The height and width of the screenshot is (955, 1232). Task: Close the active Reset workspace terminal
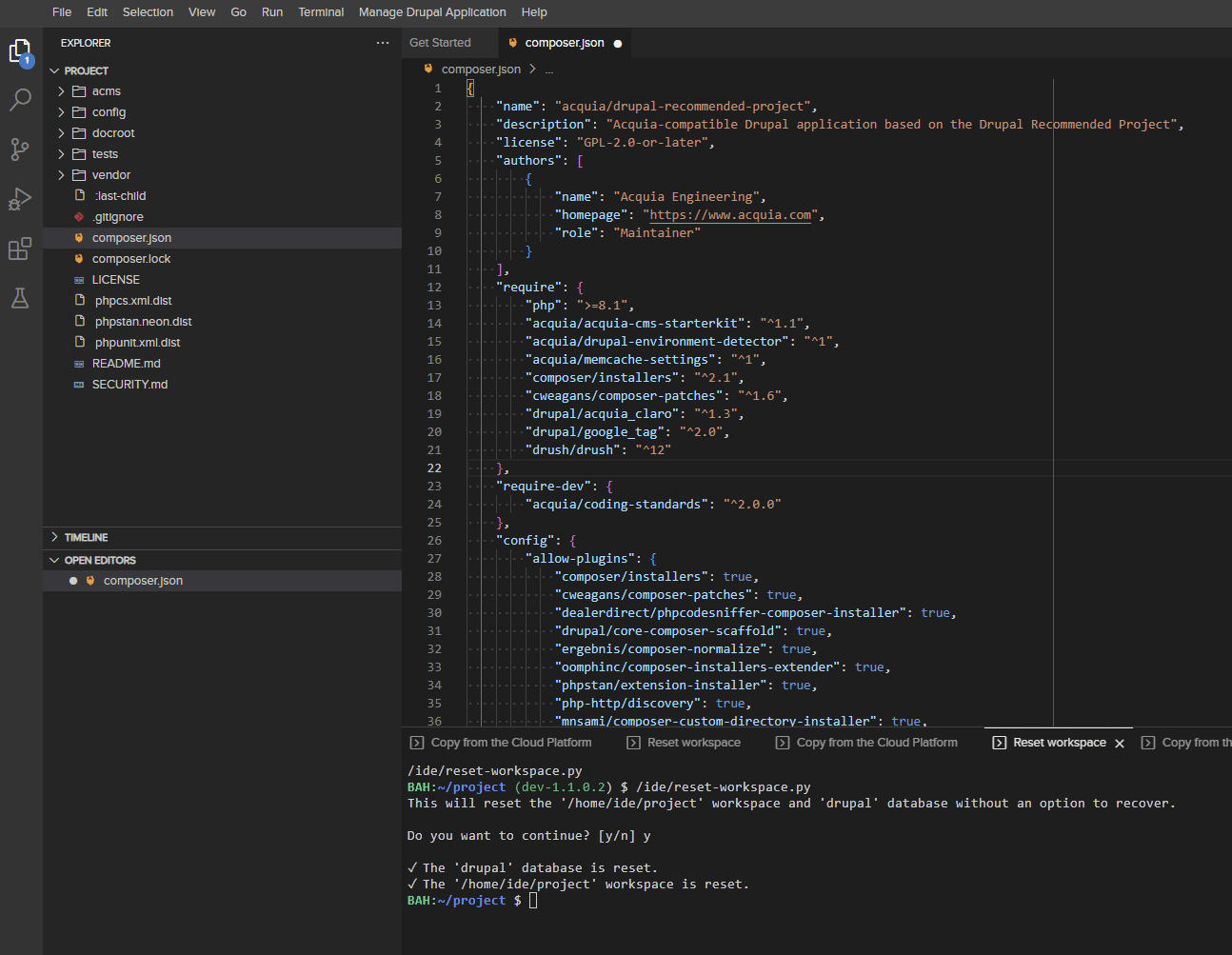coord(1119,742)
